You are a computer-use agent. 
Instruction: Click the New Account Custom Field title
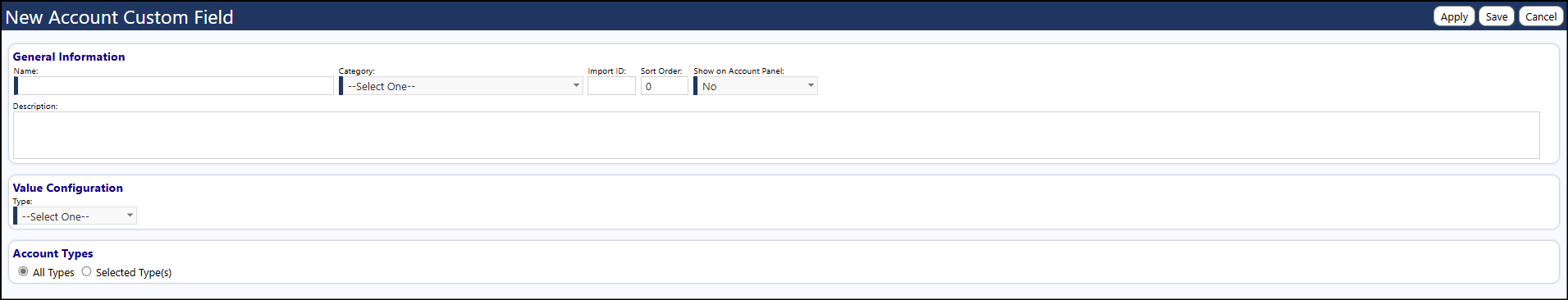120,17
